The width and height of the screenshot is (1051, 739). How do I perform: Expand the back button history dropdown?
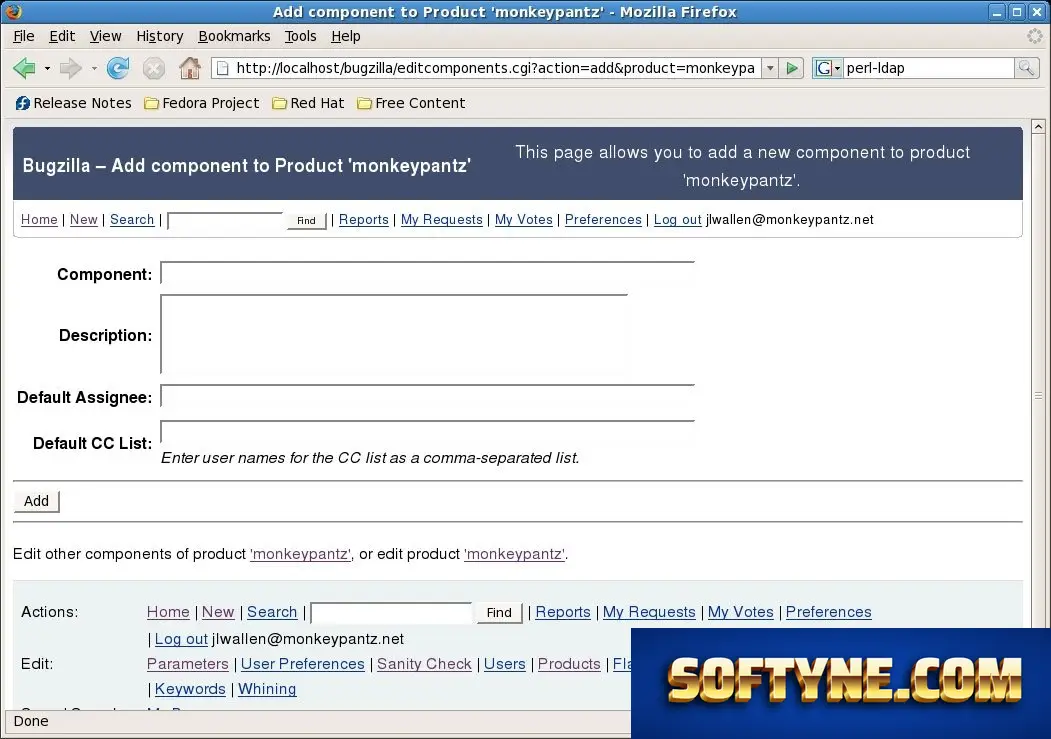pos(47,68)
